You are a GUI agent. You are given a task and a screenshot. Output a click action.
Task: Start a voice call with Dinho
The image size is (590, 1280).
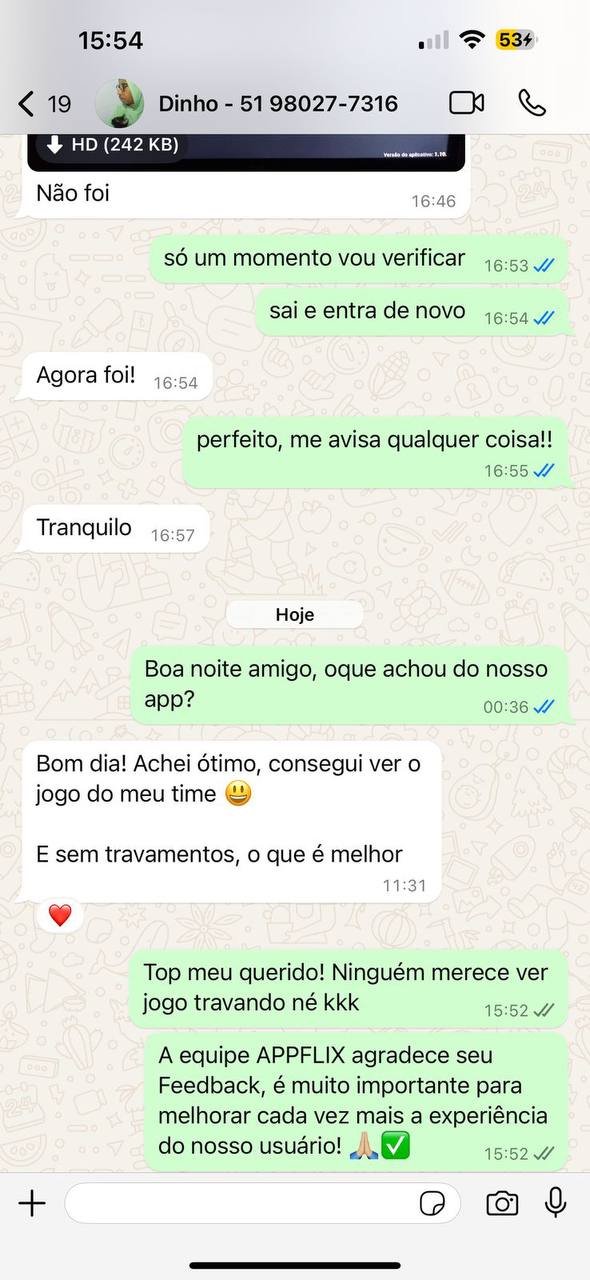tap(532, 103)
